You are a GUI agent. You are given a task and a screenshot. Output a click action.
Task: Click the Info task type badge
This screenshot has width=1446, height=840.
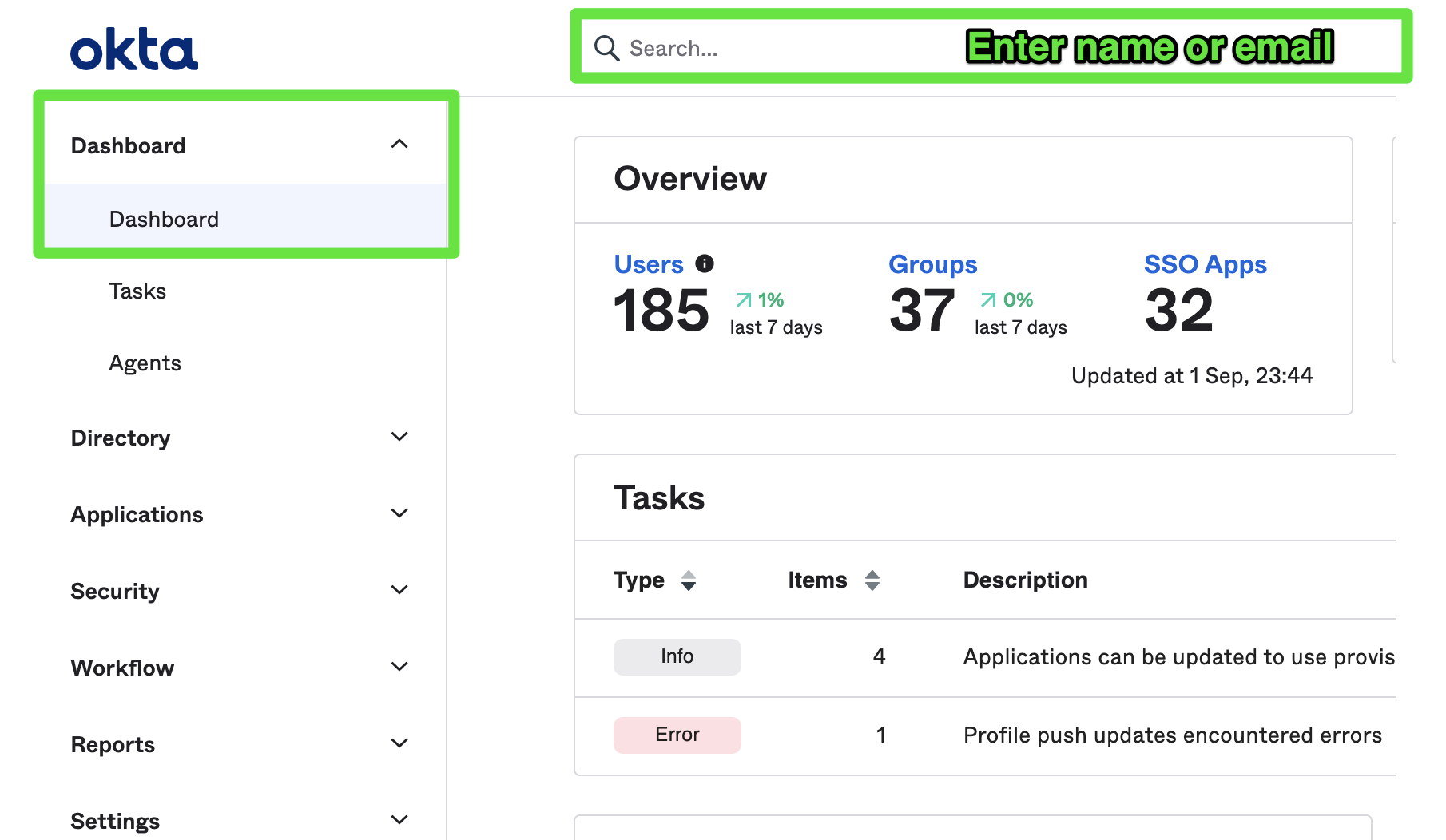[x=677, y=656]
